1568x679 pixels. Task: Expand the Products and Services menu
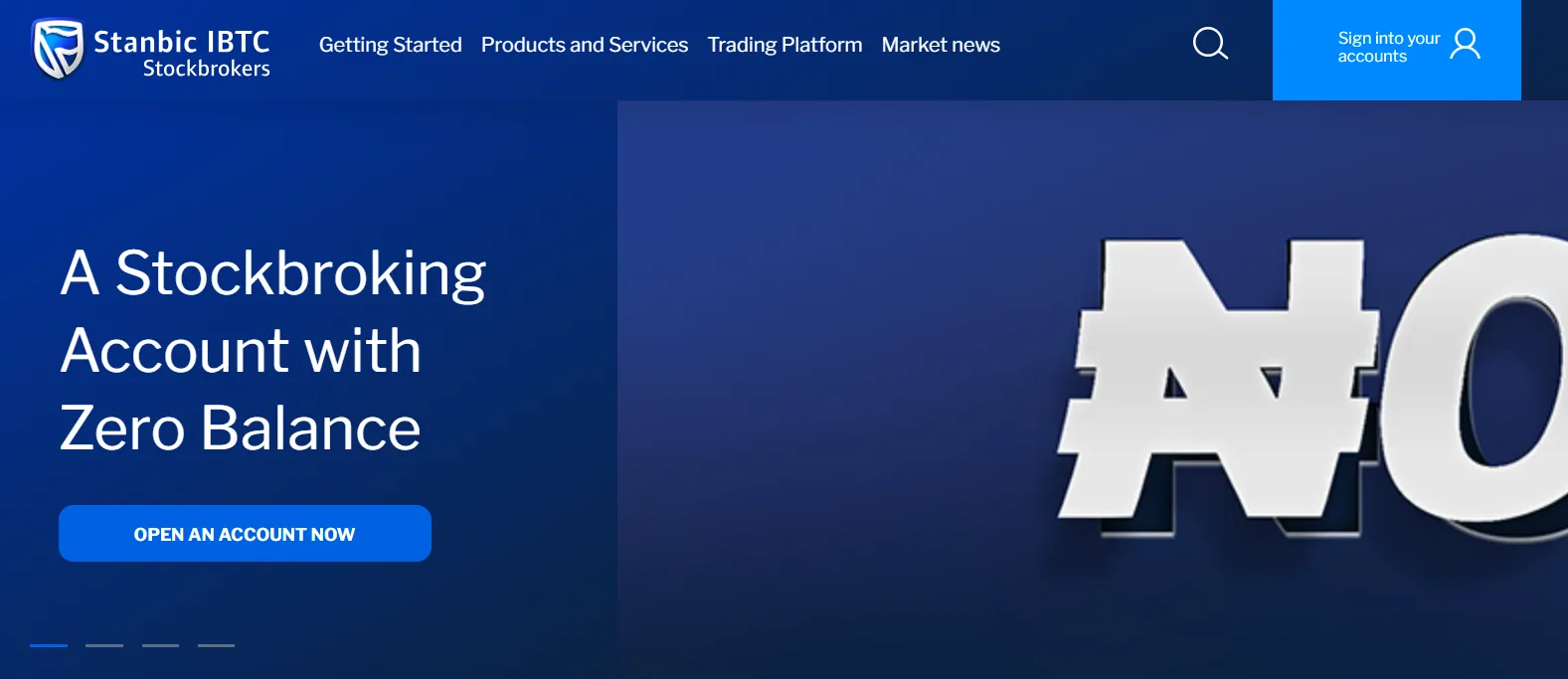coord(584,45)
